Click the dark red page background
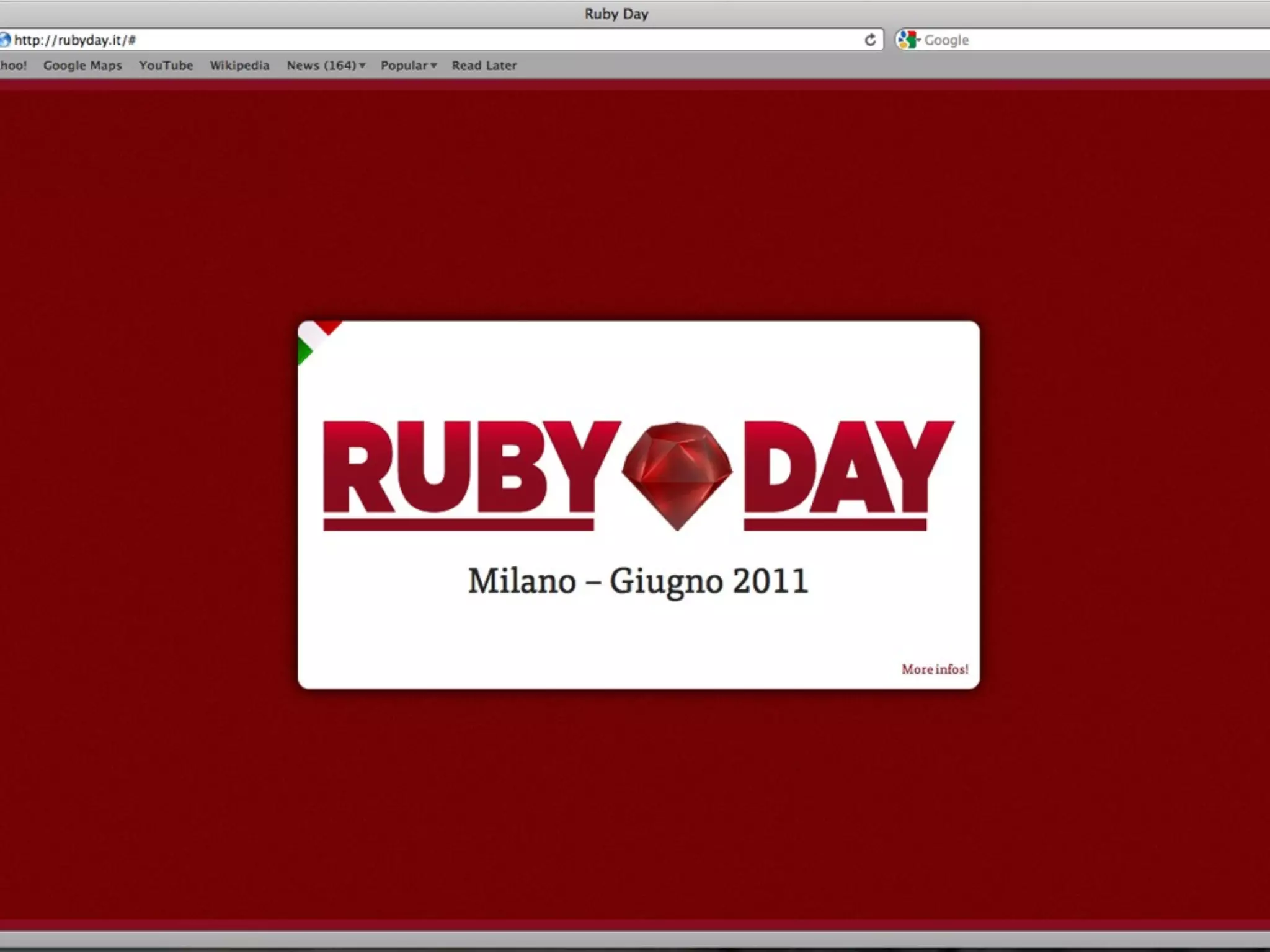Screen dimensions: 1270x952 pyautogui.click(x=155, y=496)
